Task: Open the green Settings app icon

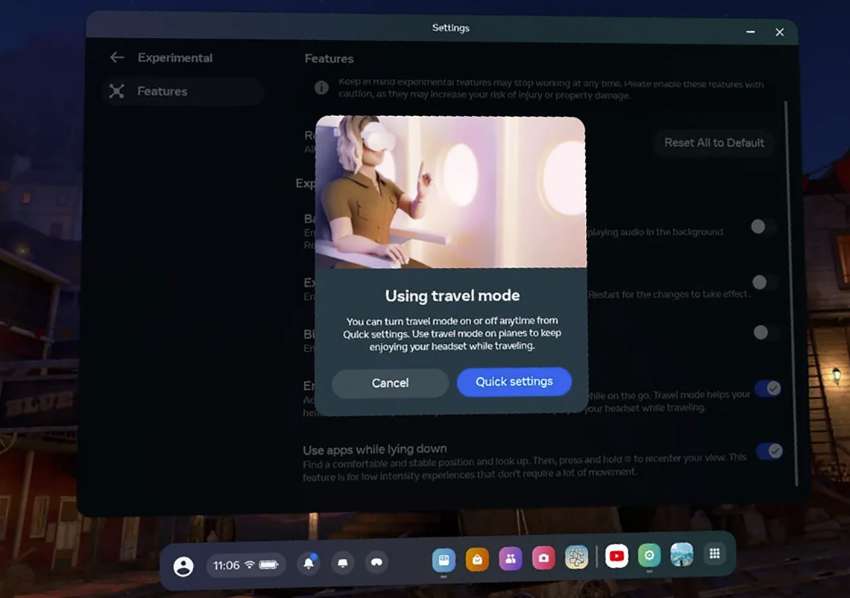Action: pyautogui.click(x=649, y=556)
